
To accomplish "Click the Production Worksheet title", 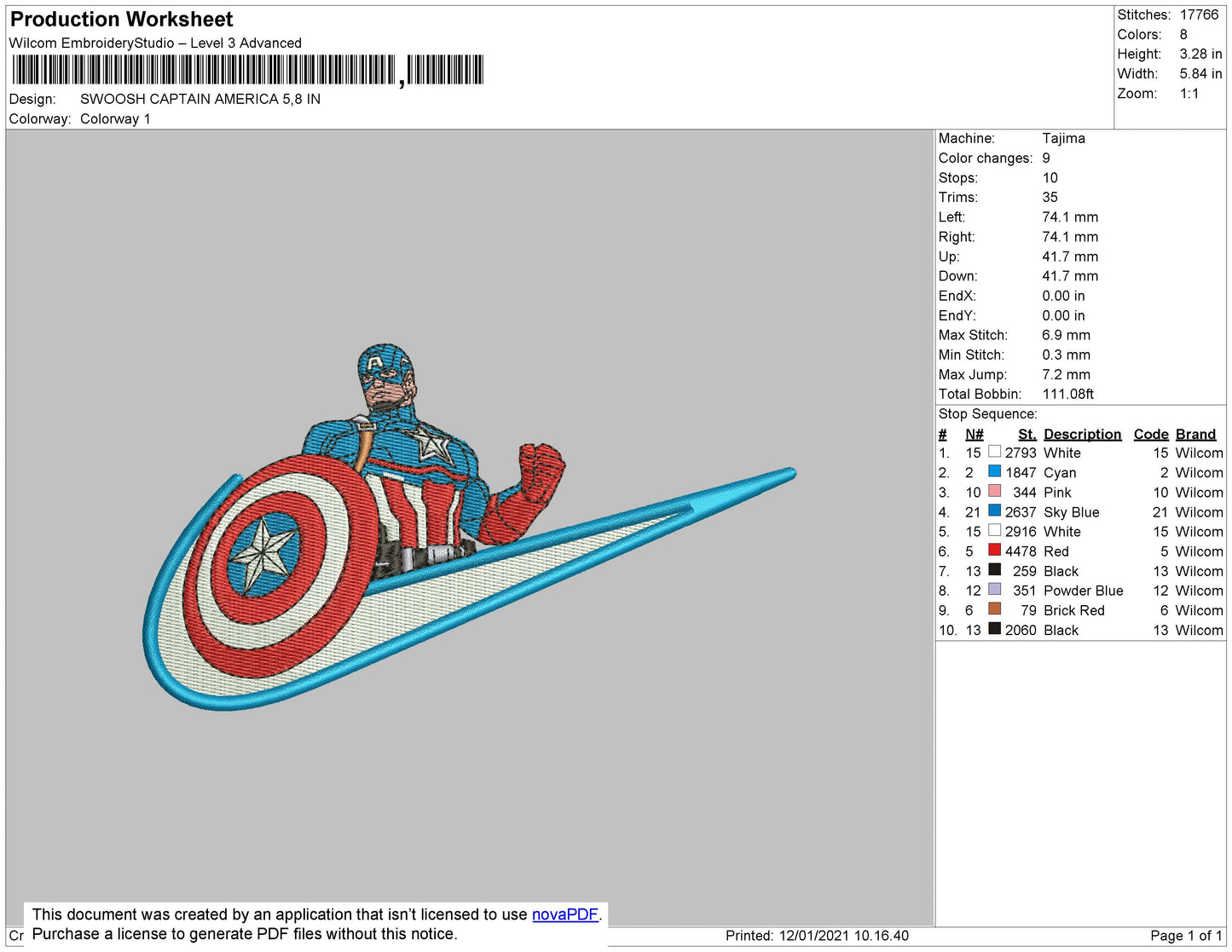I will [122, 20].
